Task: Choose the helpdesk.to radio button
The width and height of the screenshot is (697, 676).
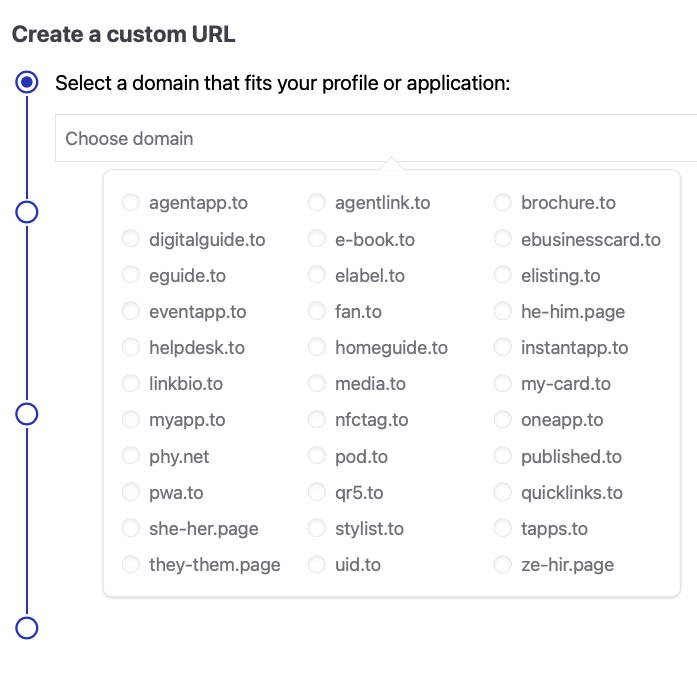Action: [x=131, y=348]
